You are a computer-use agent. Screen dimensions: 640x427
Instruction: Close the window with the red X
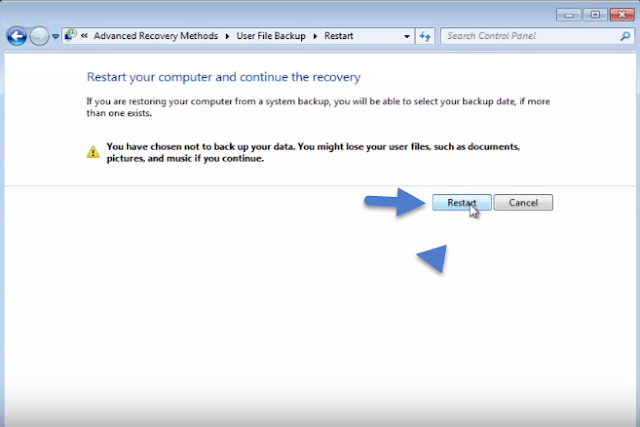point(622,15)
